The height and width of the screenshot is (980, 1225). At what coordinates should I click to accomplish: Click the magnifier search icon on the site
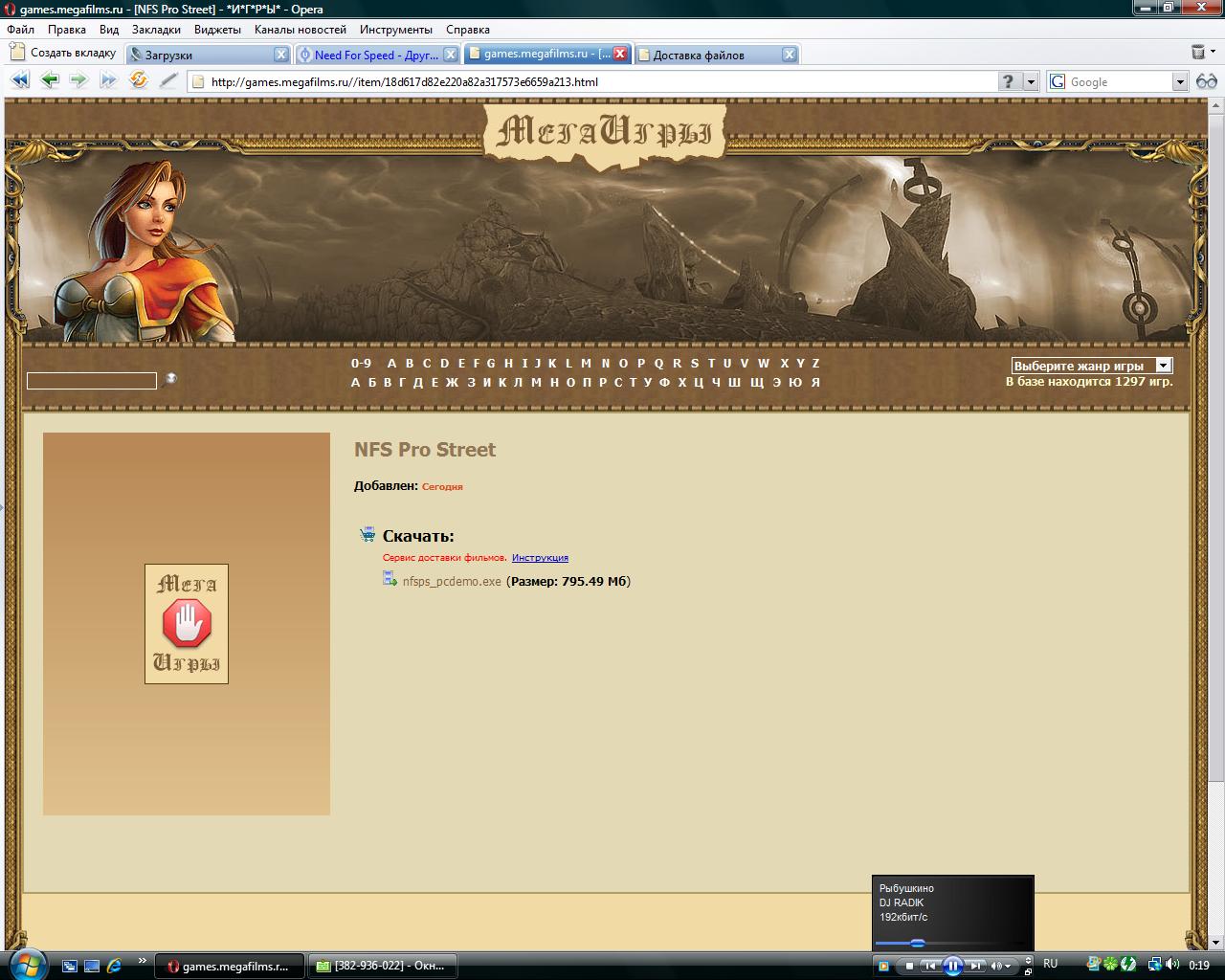coord(169,380)
